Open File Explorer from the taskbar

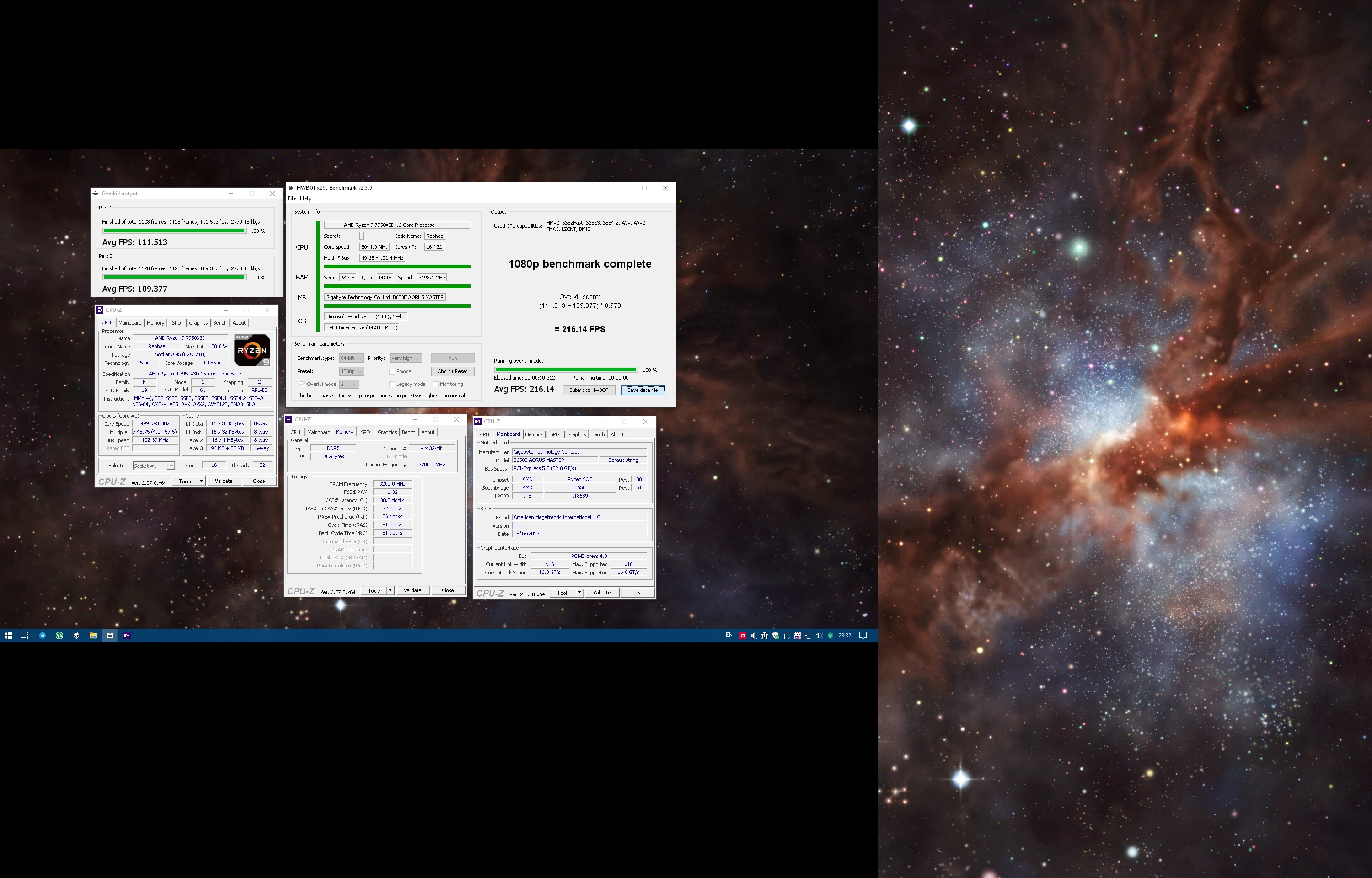point(93,636)
